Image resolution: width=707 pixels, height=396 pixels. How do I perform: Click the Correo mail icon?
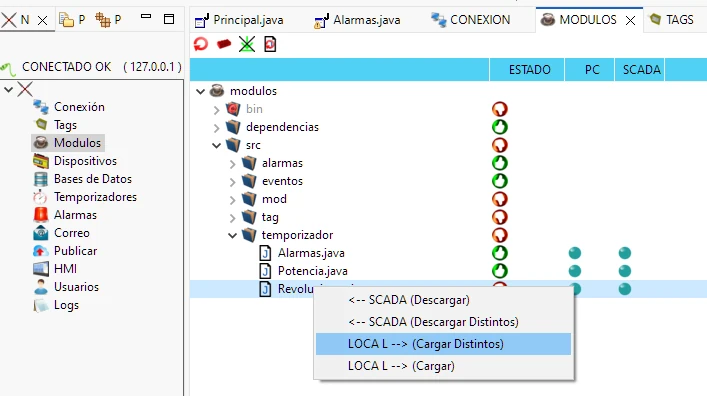pos(41,233)
